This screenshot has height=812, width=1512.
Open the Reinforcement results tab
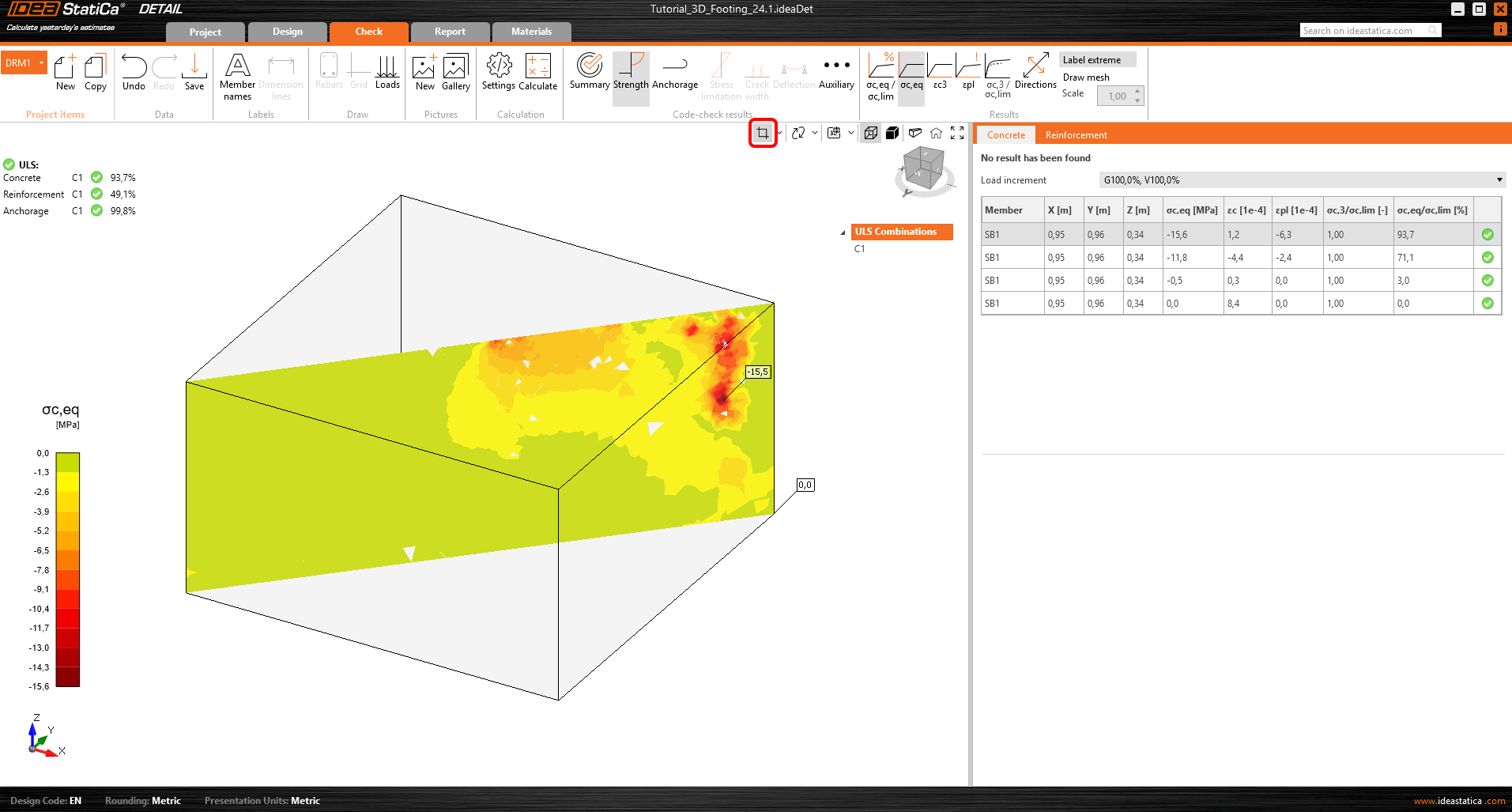(x=1076, y=135)
